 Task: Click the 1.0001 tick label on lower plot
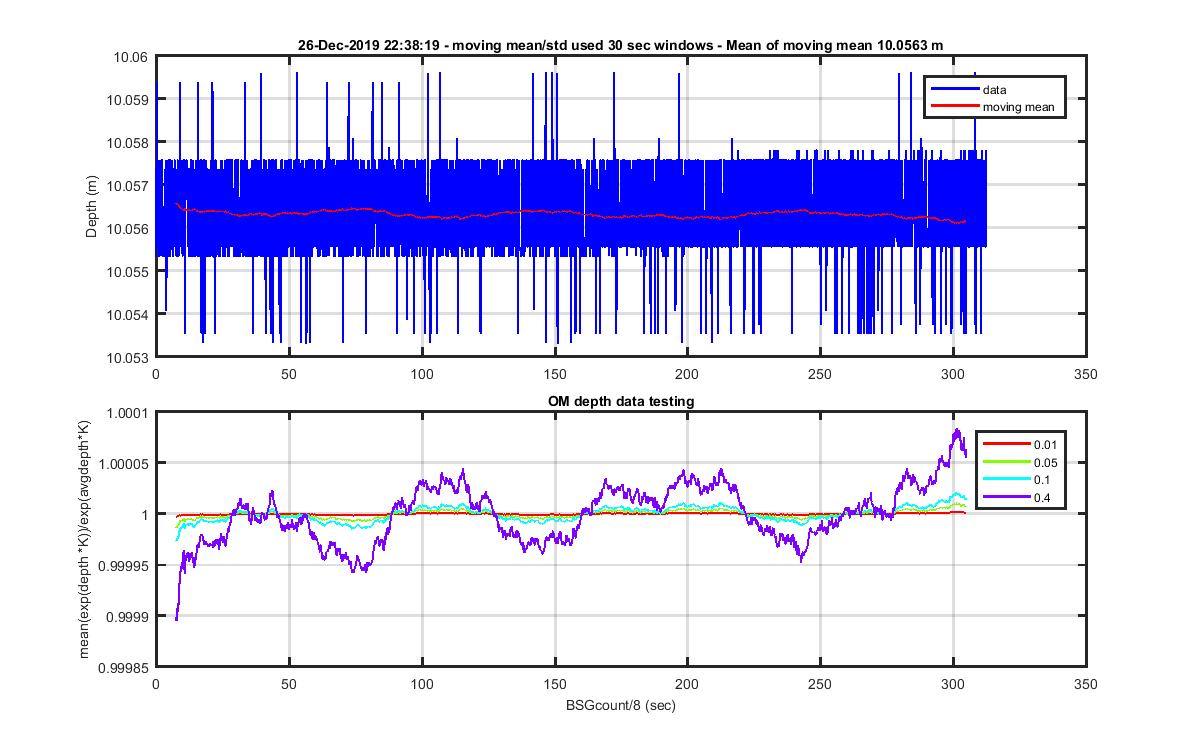(129, 413)
